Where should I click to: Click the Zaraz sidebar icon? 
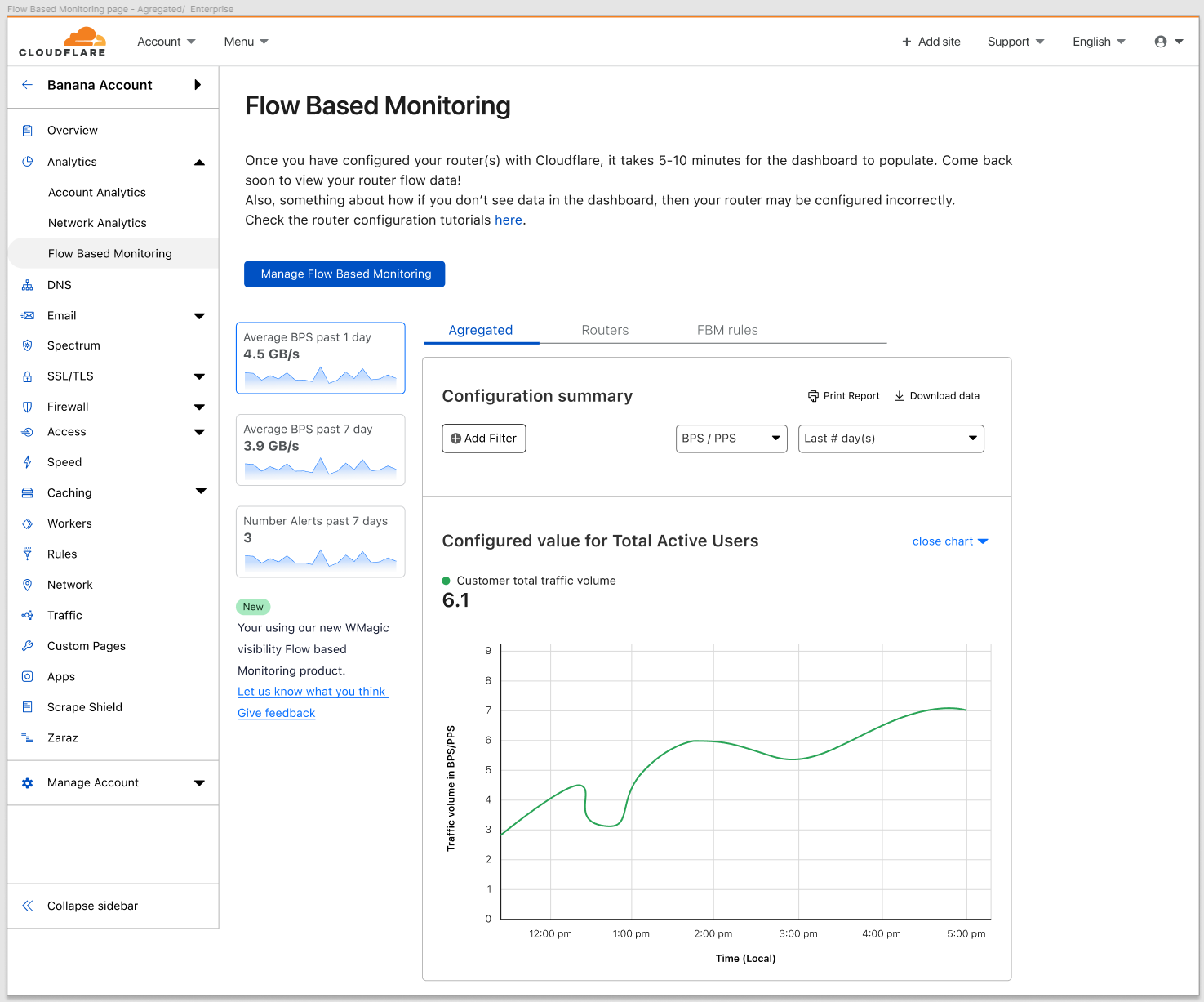click(x=28, y=738)
